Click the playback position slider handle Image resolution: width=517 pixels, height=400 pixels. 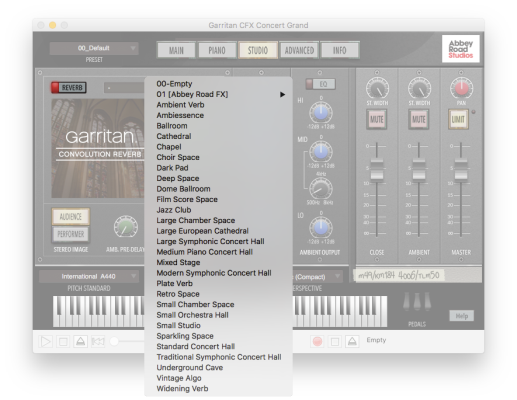coord(114,341)
